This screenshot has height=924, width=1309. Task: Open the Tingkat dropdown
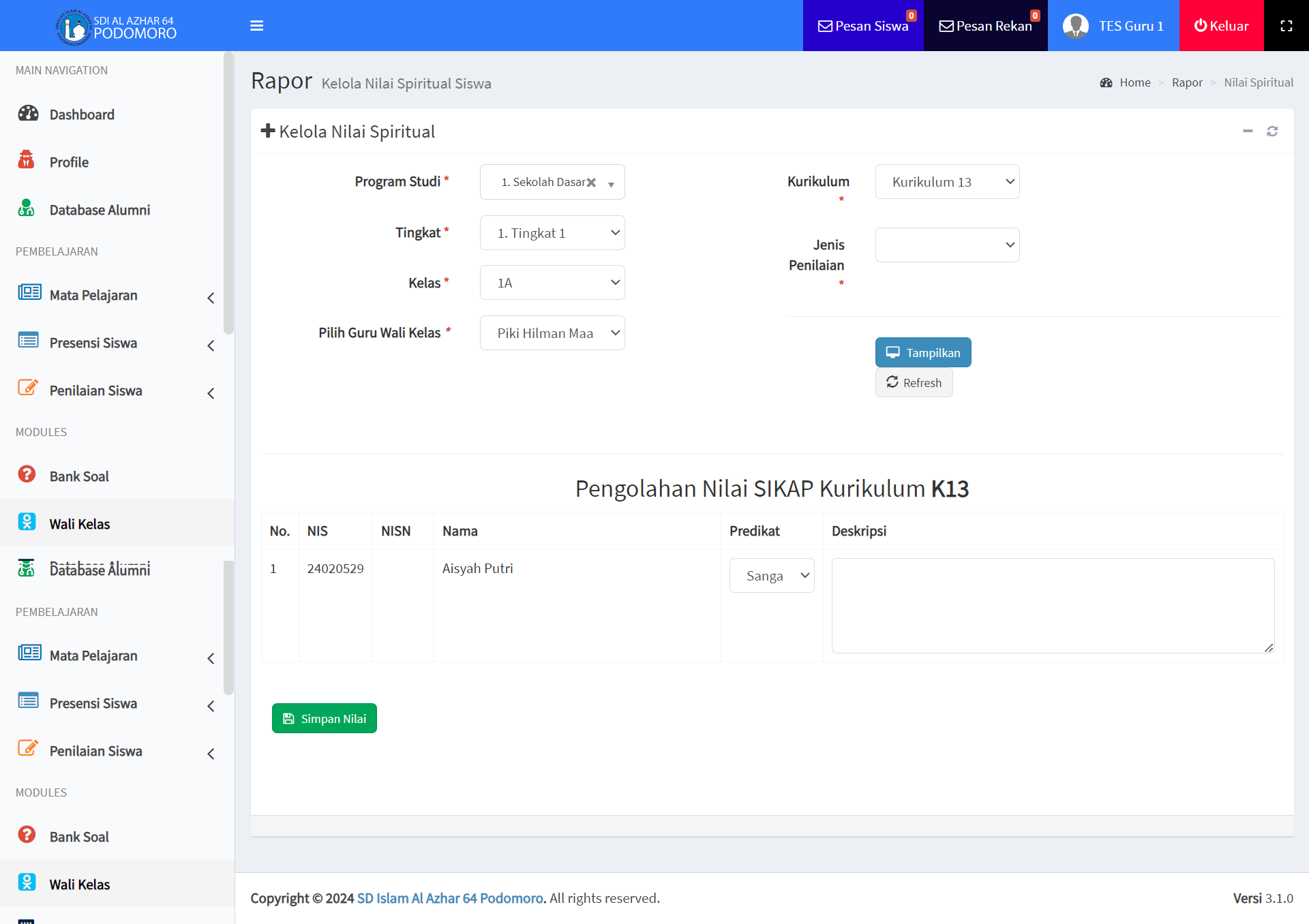tap(552, 233)
